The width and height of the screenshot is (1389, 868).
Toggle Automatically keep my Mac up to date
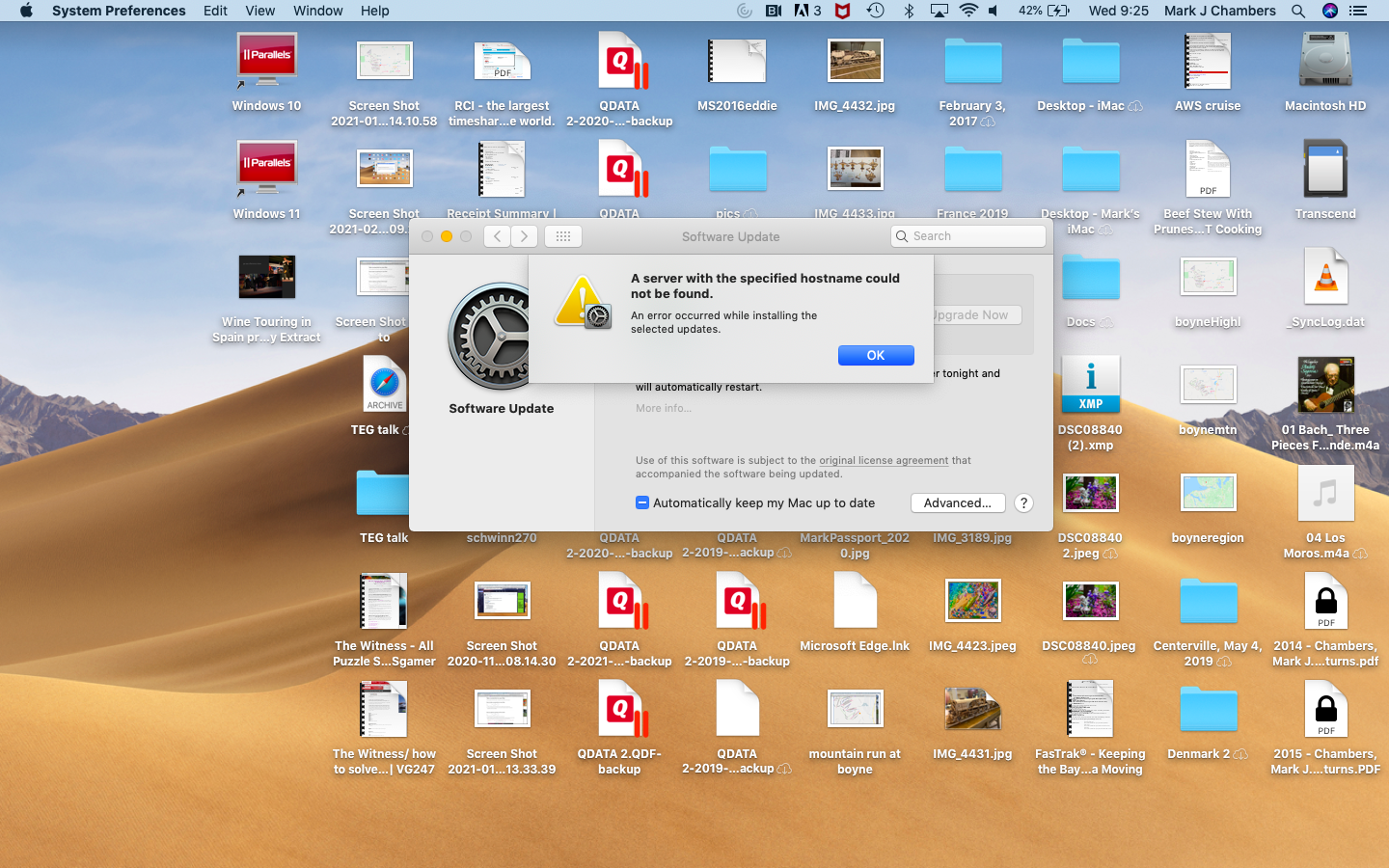(x=642, y=502)
